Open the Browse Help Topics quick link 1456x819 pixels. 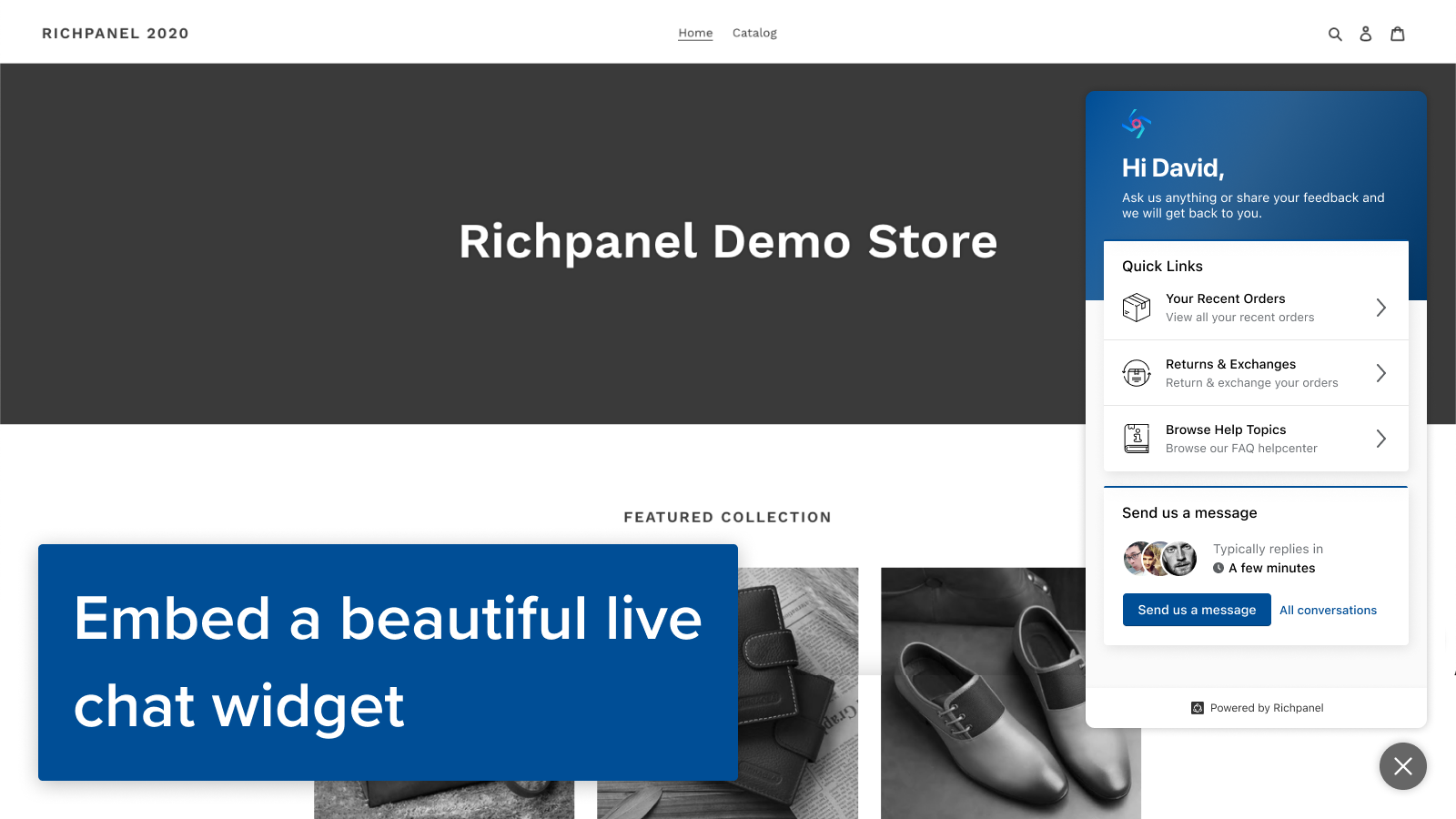(1256, 439)
